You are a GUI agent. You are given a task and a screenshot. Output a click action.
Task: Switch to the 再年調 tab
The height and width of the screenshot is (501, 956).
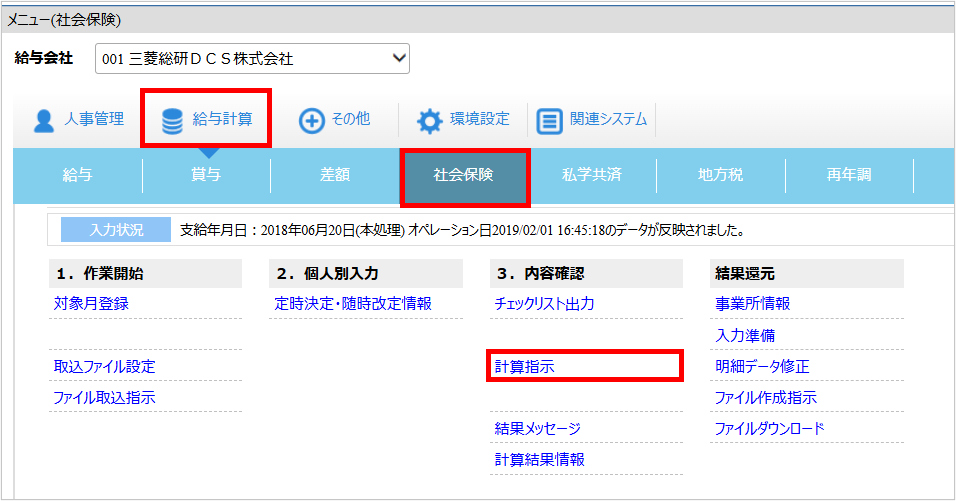point(849,175)
